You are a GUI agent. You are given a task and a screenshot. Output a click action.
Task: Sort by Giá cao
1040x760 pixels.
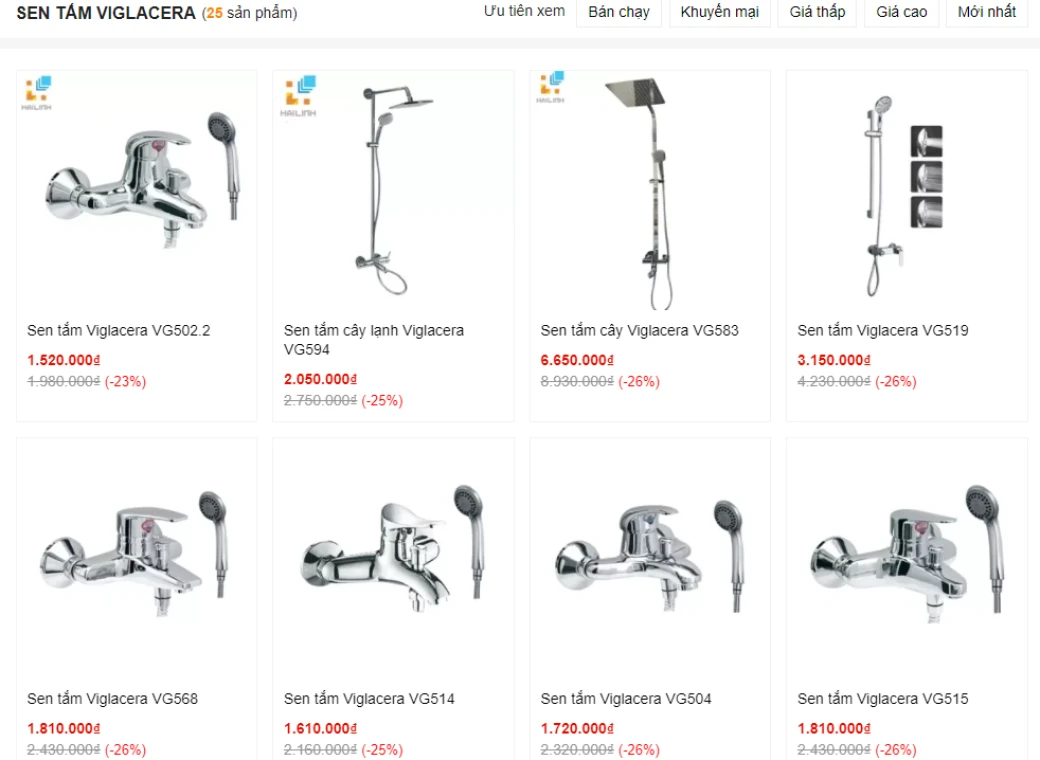pyautogui.click(x=901, y=12)
